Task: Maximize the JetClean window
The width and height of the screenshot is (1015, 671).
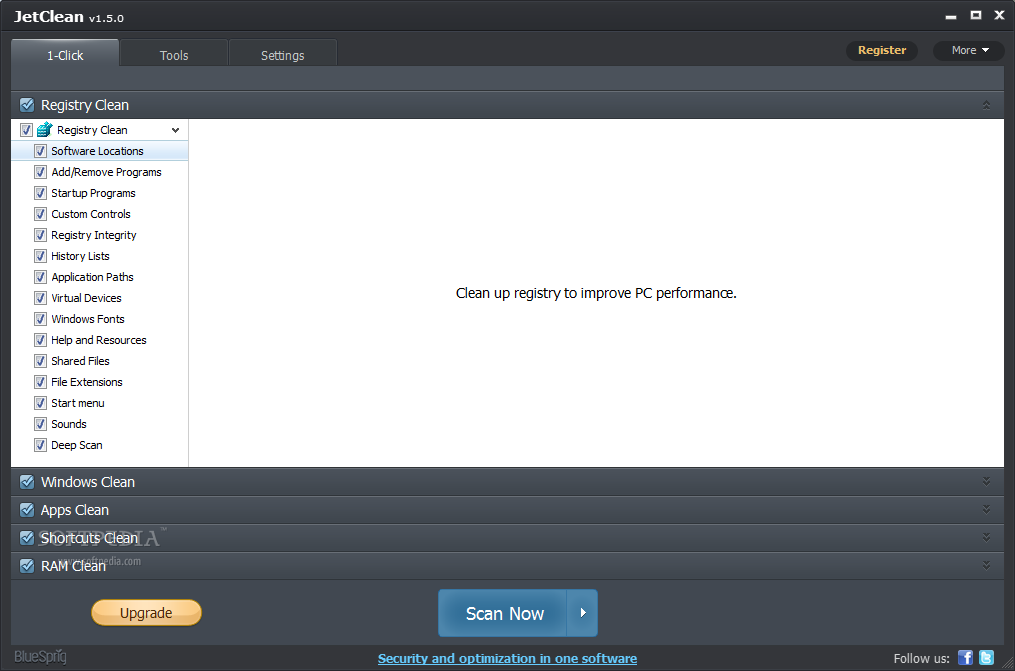Action: pos(976,15)
